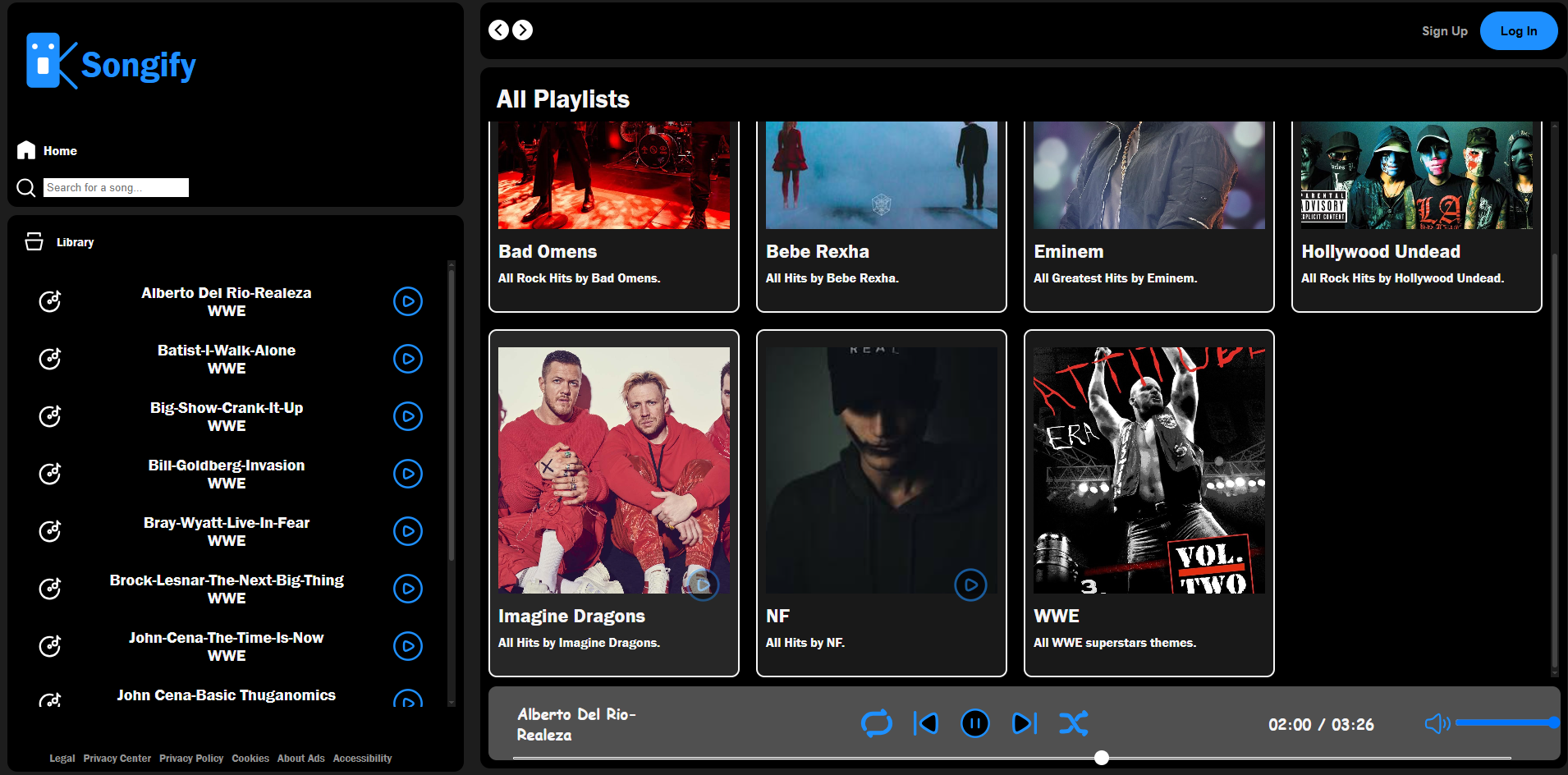Toggle repeat loop in player
Viewport: 1568px width, 775px height.
(x=876, y=723)
